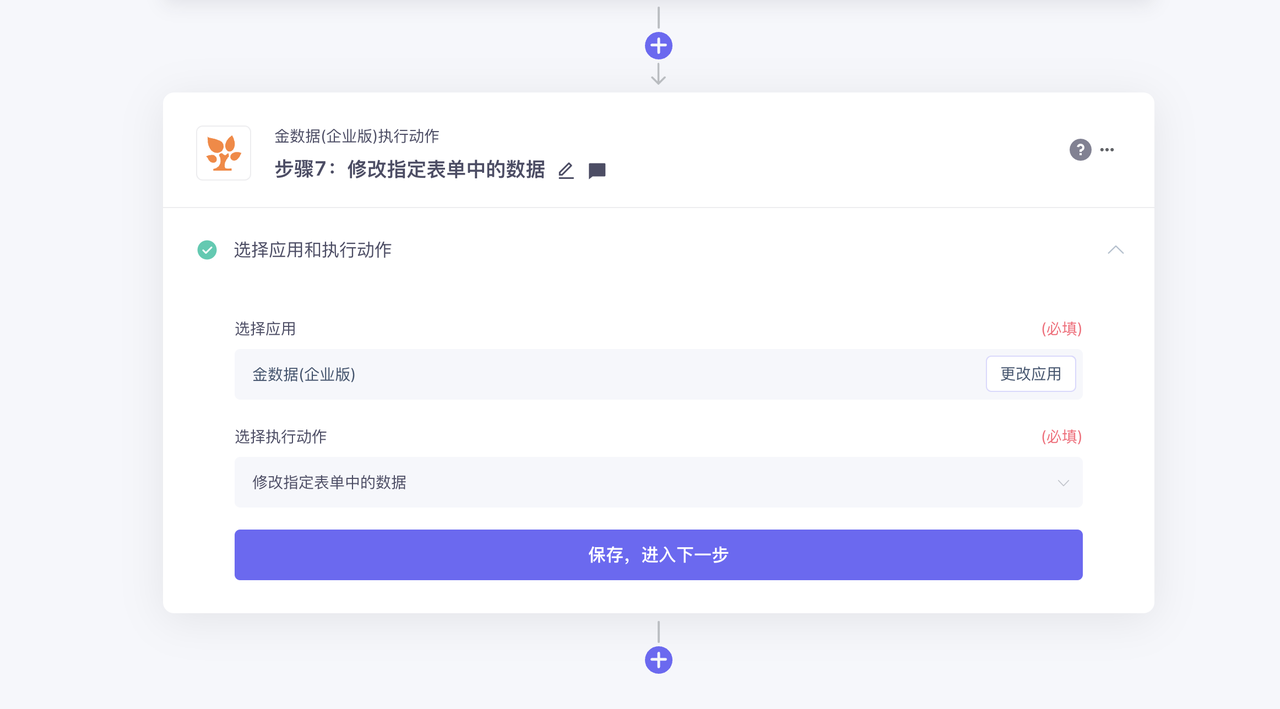Open help via question mark icon

[x=1080, y=150]
